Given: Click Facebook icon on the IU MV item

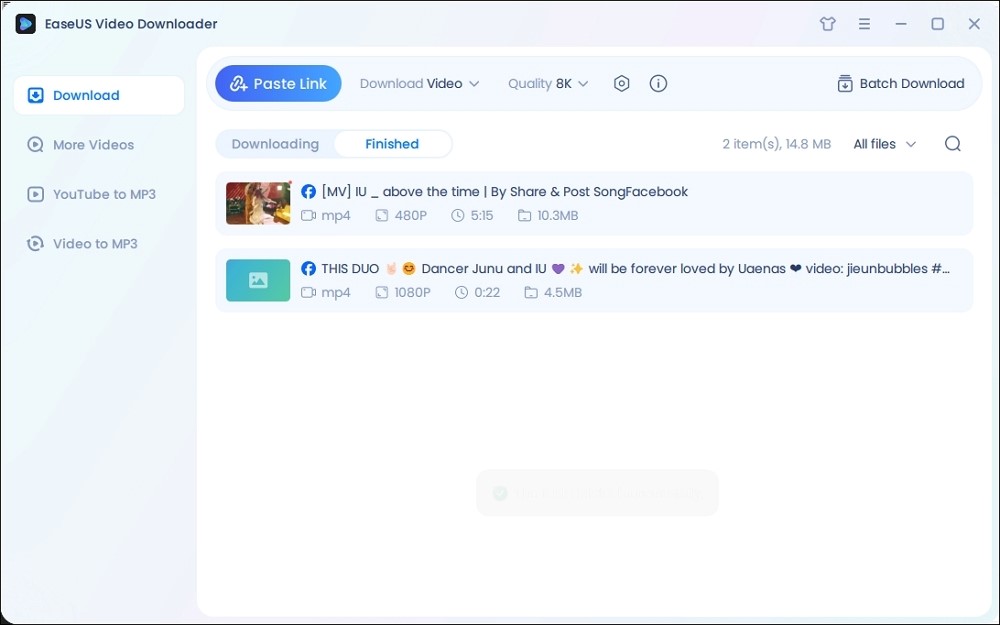Looking at the screenshot, I should click(309, 192).
